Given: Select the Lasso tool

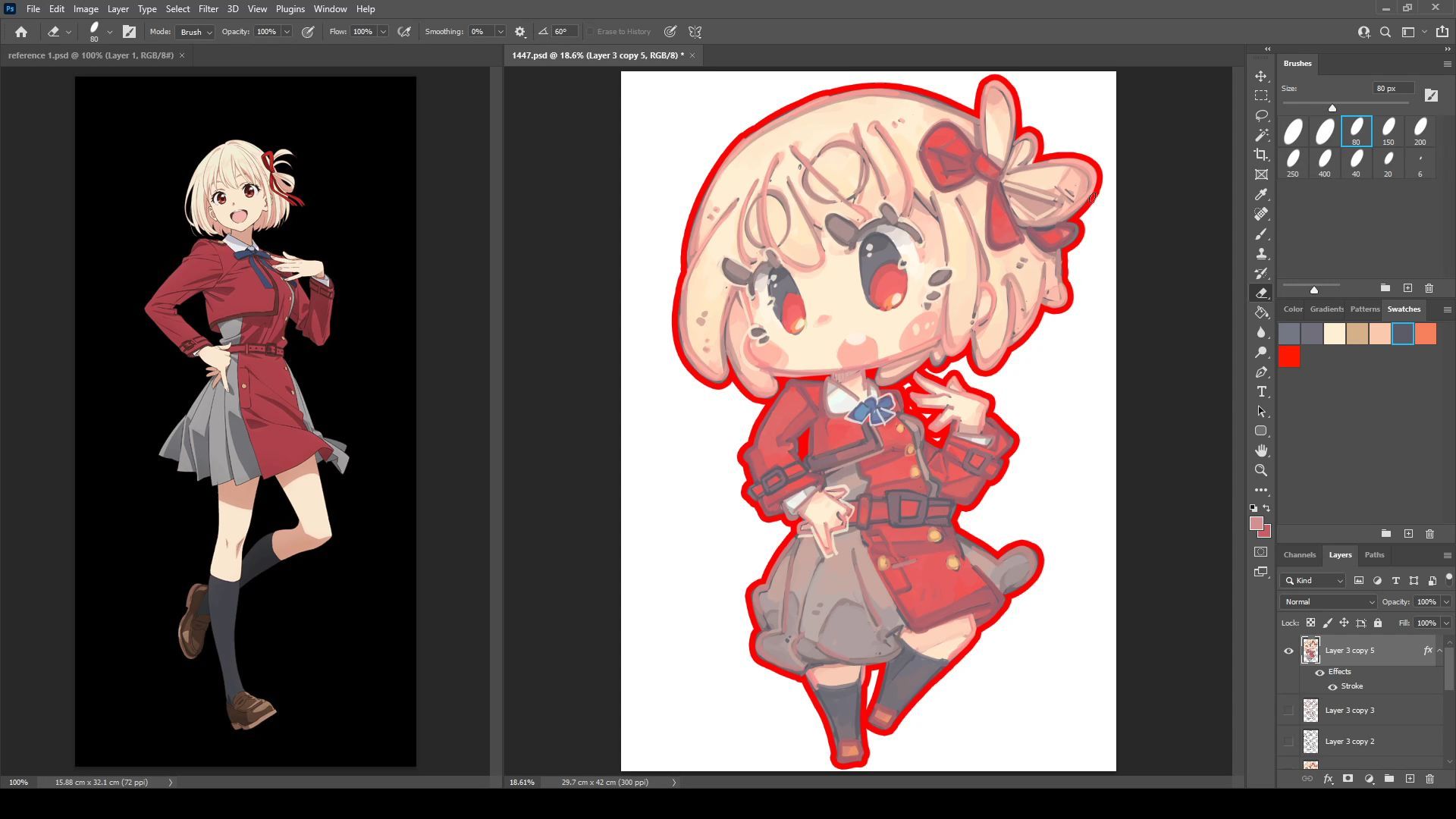Looking at the screenshot, I should pos(1261,116).
